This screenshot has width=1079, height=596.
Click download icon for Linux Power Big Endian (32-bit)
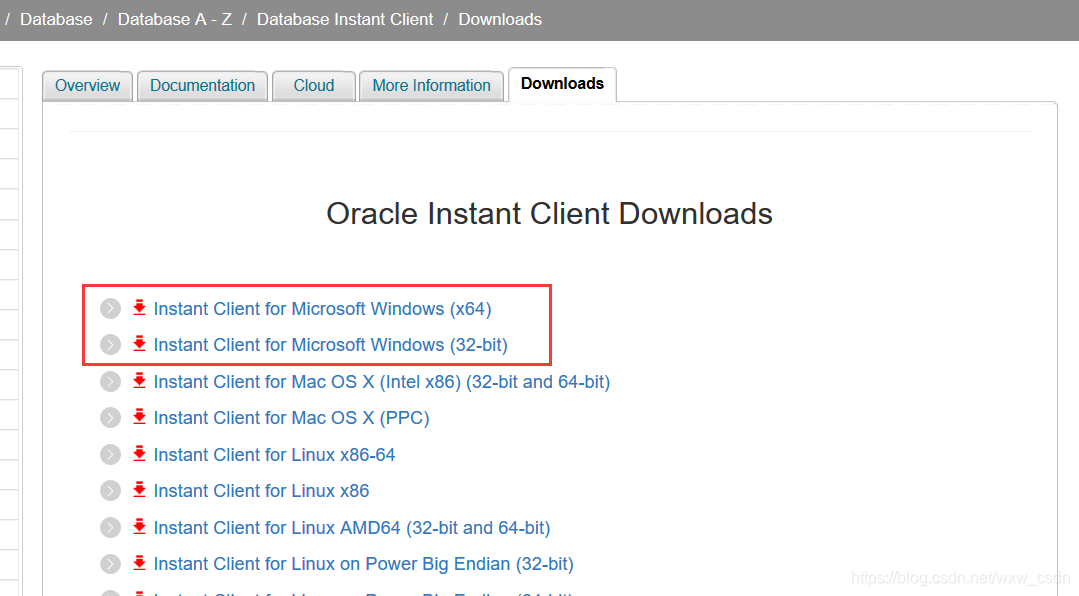tap(139, 562)
